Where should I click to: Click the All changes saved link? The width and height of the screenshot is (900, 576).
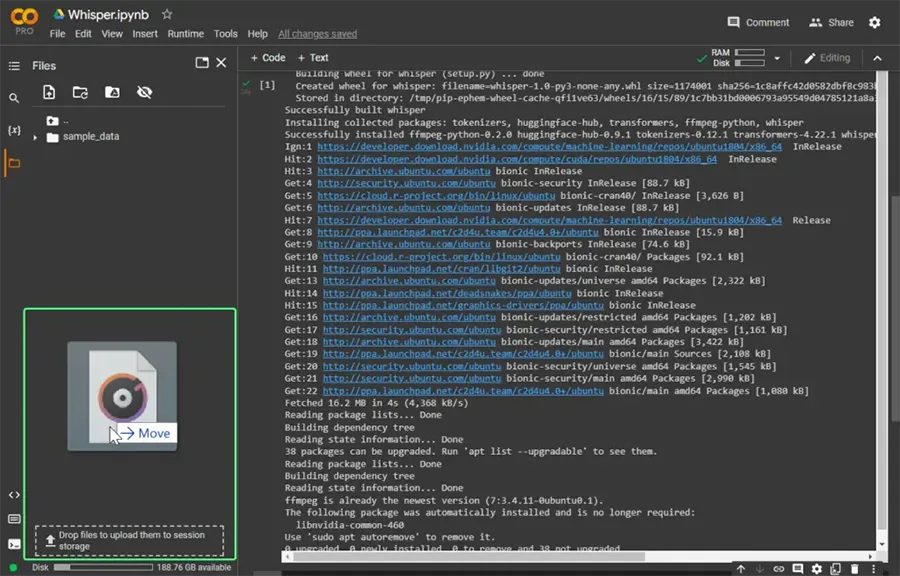(x=318, y=33)
